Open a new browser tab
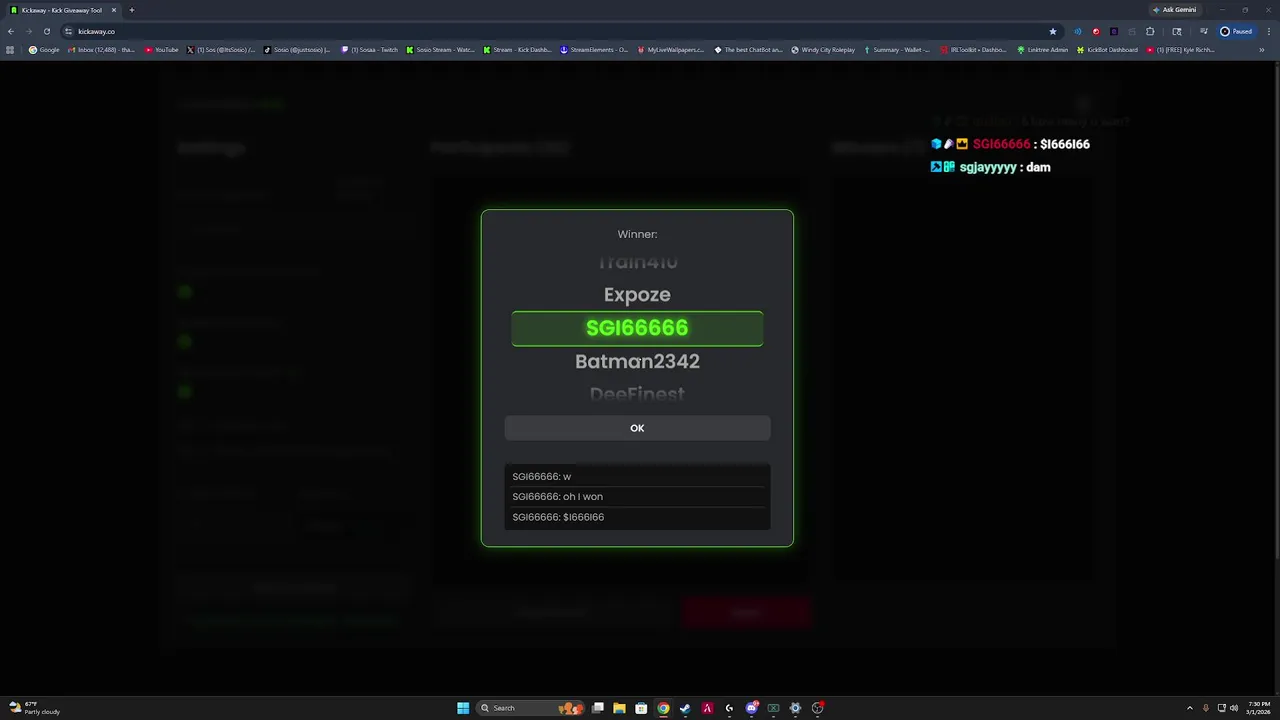 pyautogui.click(x=131, y=10)
